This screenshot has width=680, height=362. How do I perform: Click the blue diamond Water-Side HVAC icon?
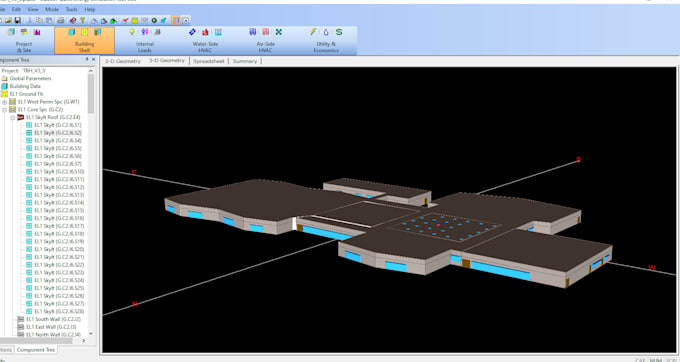pos(192,32)
